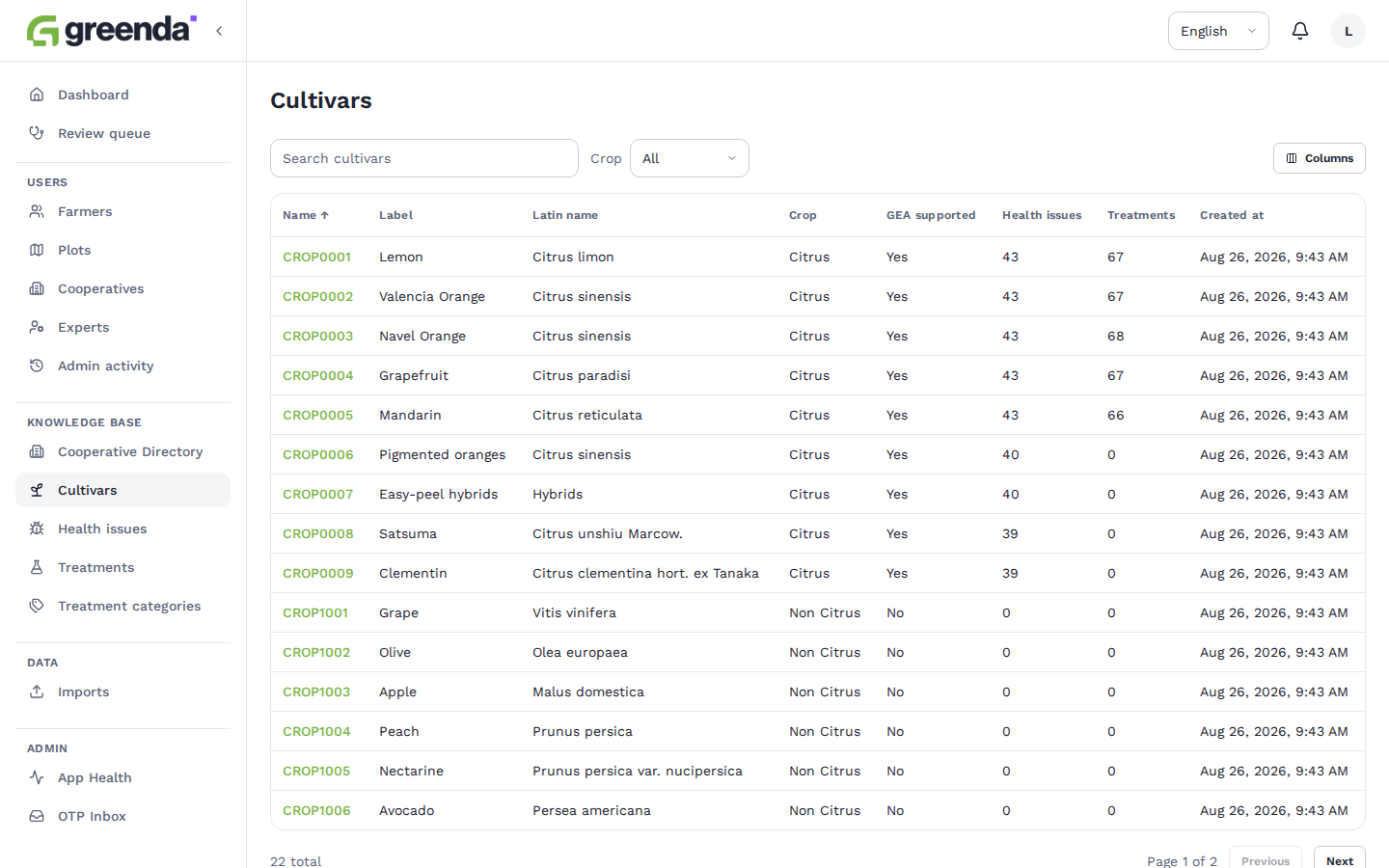
Task: Click the GEA supported column header
Action: [x=931, y=215]
